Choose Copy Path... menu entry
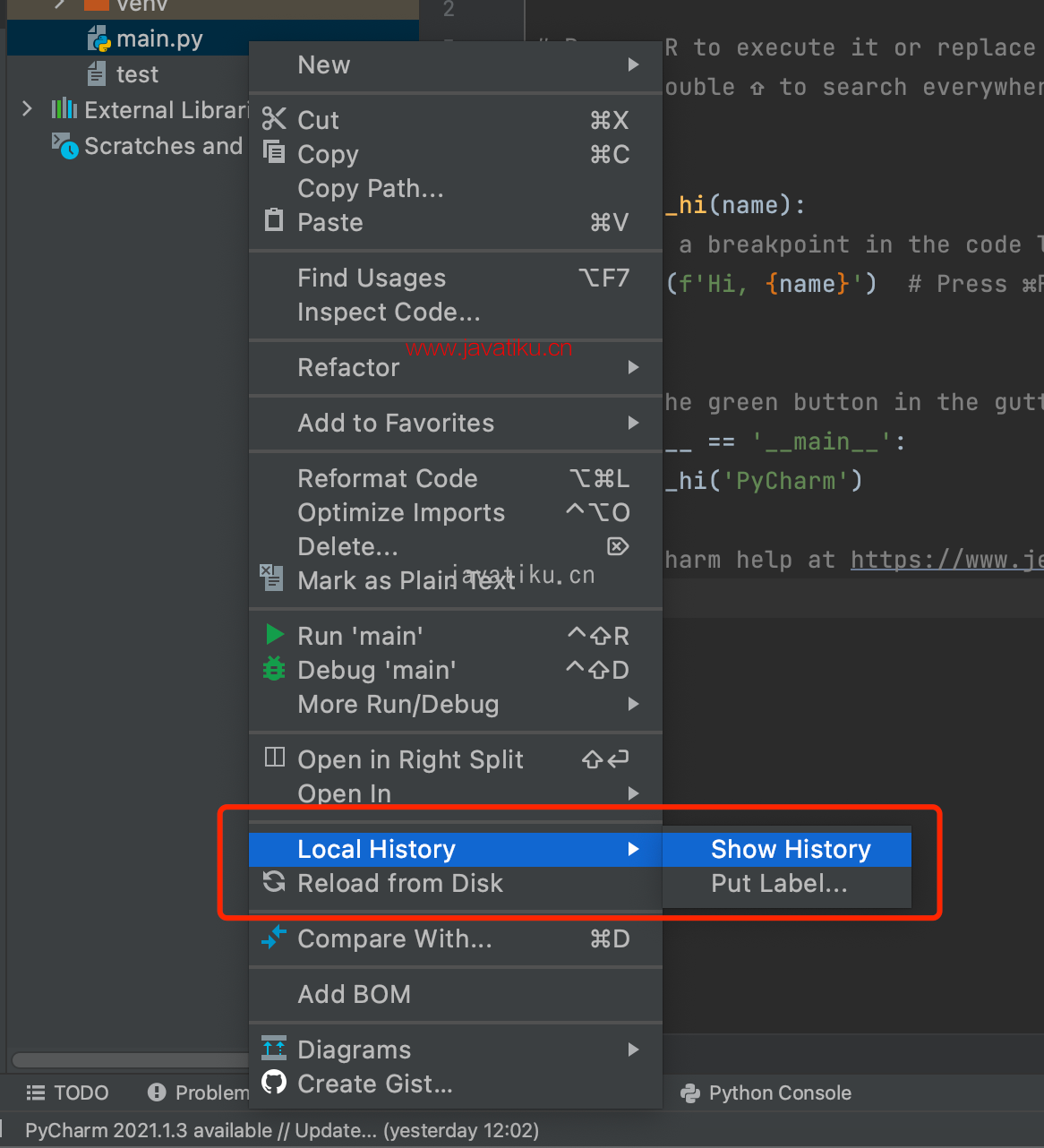The width and height of the screenshot is (1044, 1148). click(456, 188)
